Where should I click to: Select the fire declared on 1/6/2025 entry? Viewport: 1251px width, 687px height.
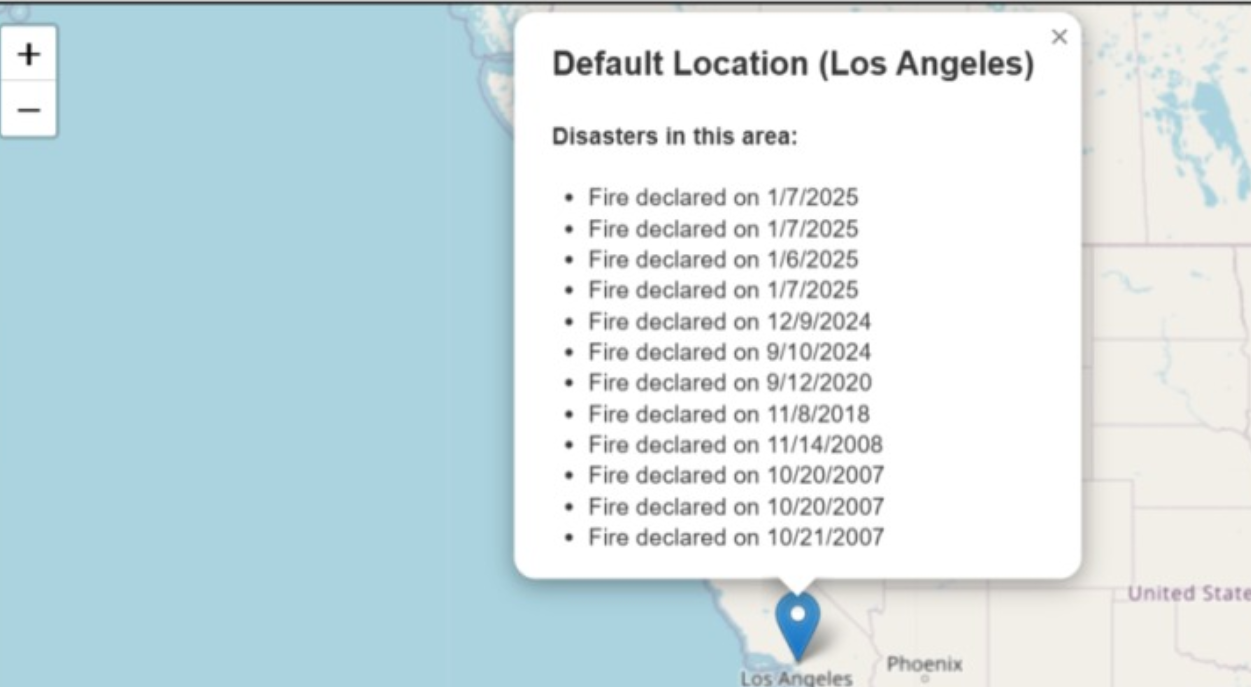pos(723,259)
